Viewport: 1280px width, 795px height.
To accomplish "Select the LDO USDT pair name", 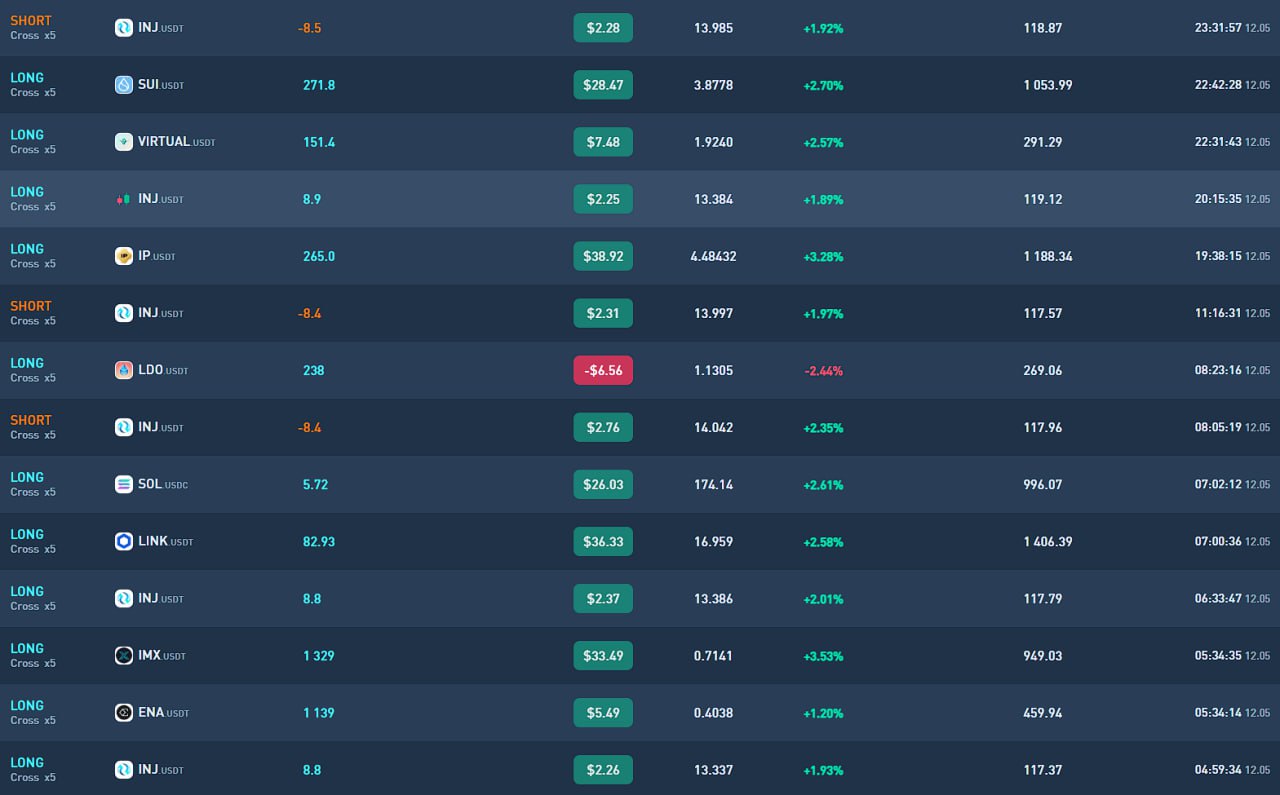I will [x=163, y=370].
